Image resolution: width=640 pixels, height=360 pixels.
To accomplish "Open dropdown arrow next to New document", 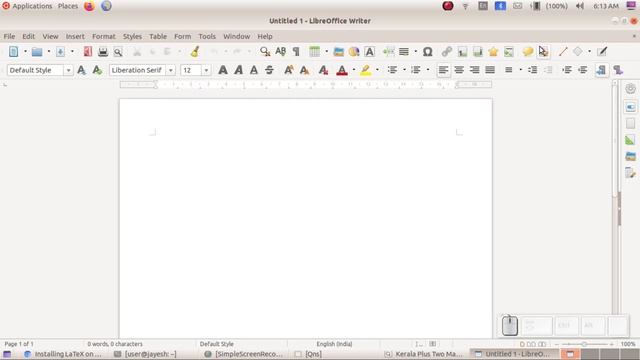I will [25, 51].
